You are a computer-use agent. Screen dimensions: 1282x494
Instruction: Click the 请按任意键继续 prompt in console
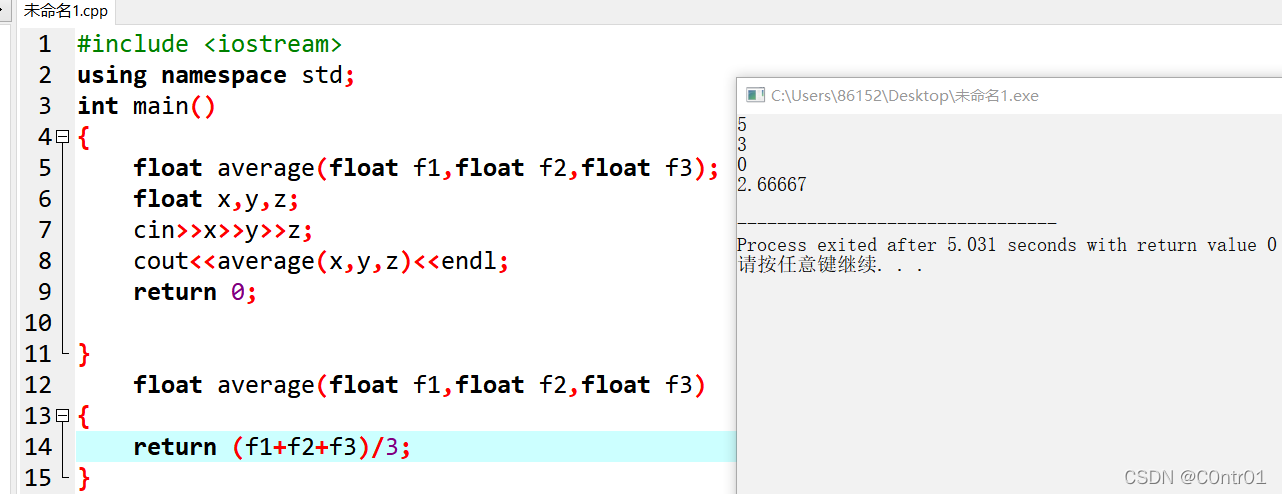[x=829, y=265]
